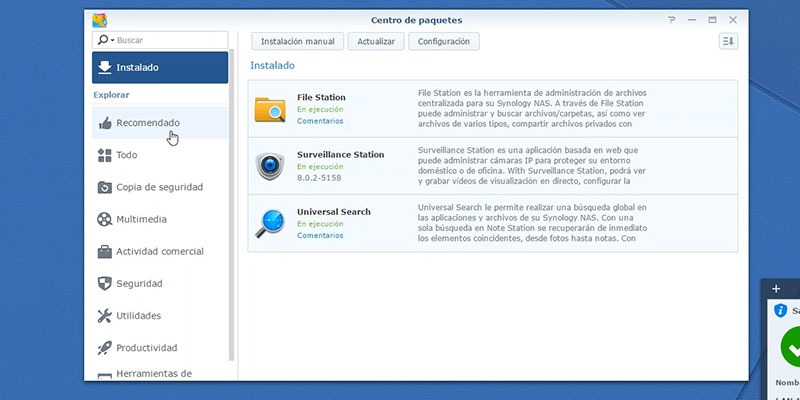Open Actividad comercial category

[x=160, y=252]
